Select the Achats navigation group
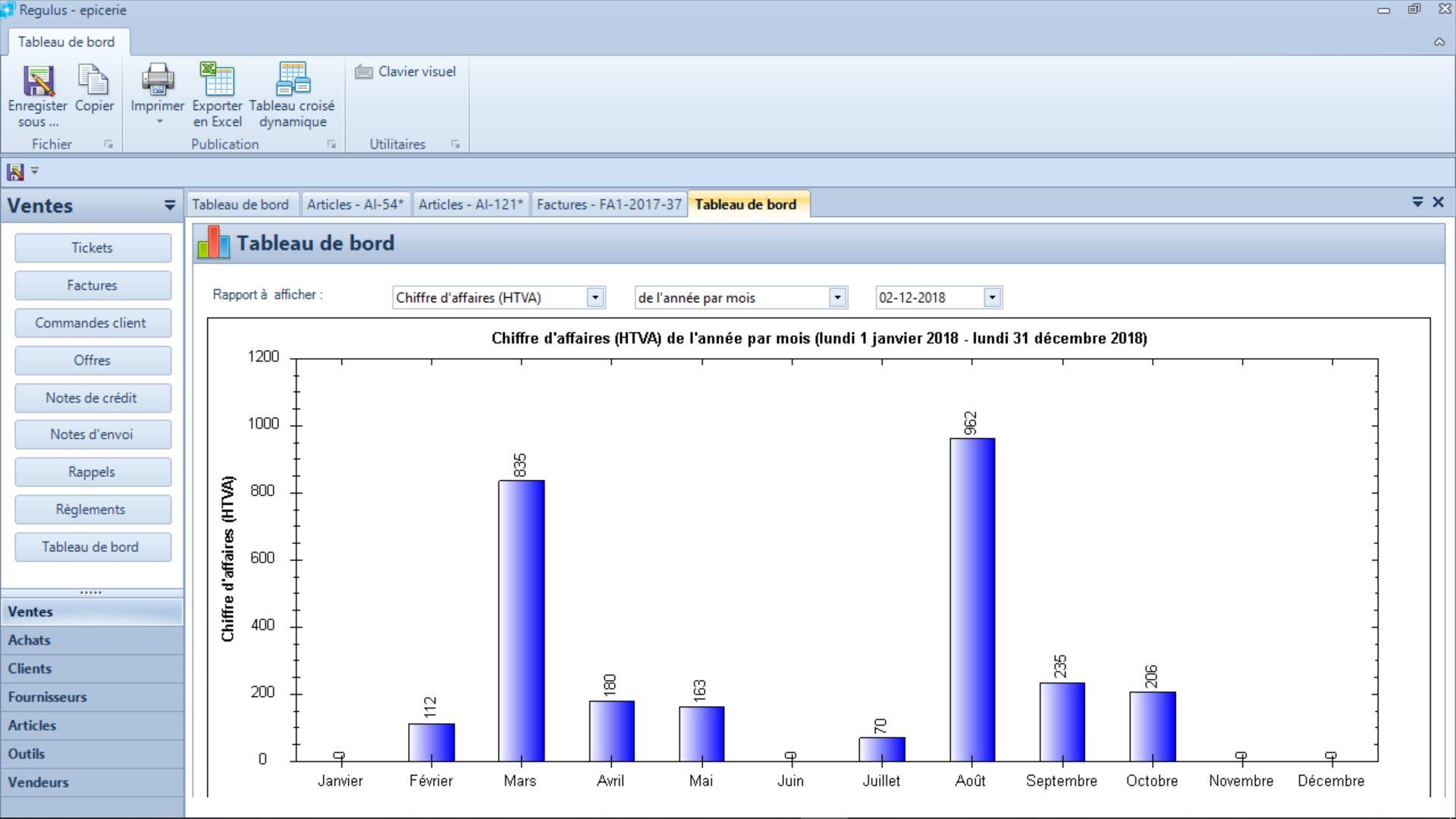This screenshot has height=819, width=1456. pyautogui.click(x=92, y=640)
